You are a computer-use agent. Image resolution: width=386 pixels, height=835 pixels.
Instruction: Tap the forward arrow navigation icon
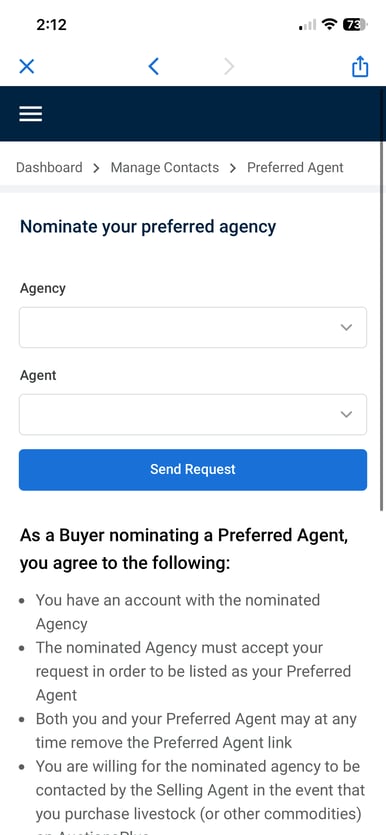pyautogui.click(x=229, y=66)
